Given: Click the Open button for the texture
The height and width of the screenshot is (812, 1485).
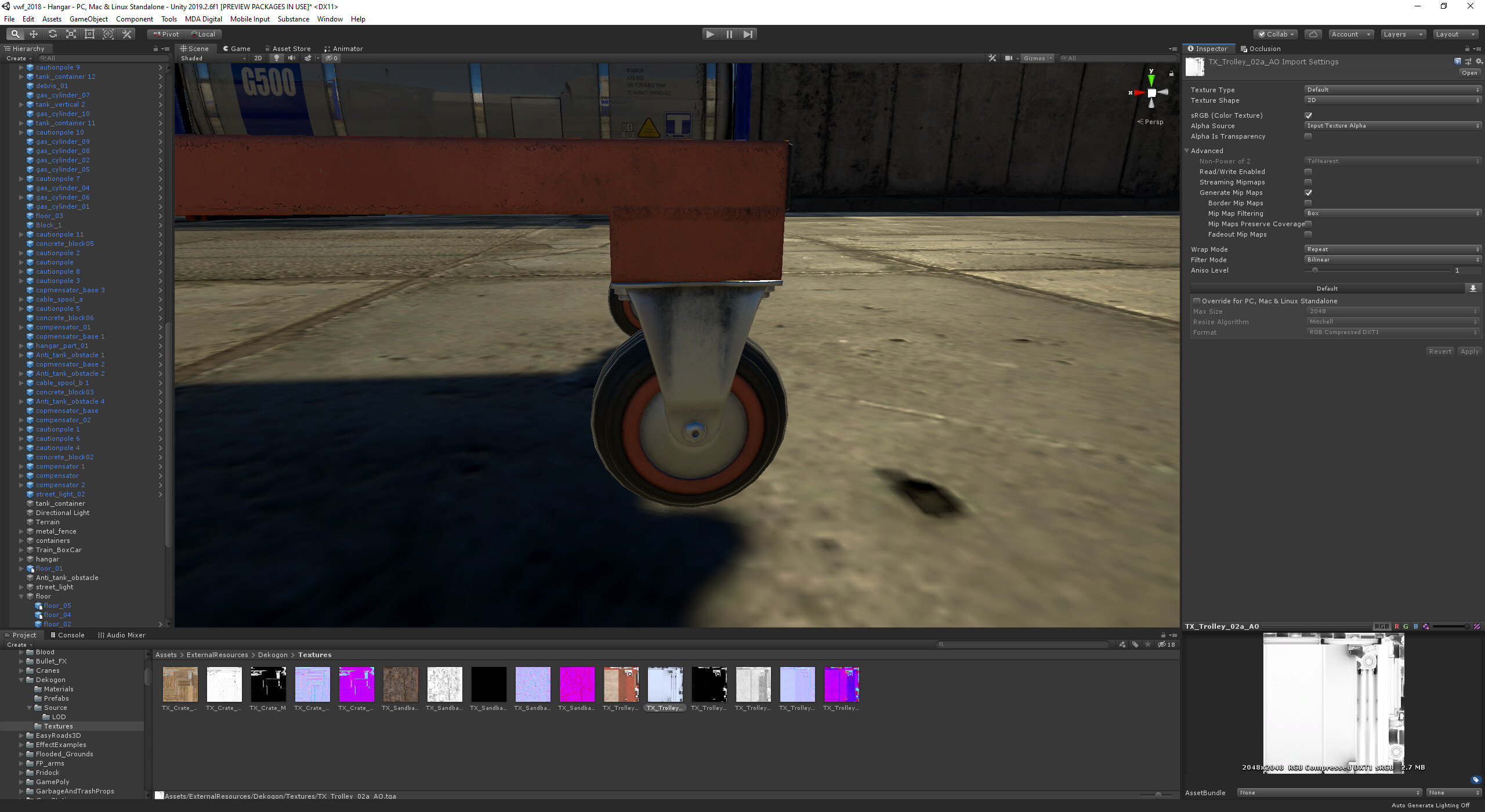Looking at the screenshot, I should (x=1469, y=72).
